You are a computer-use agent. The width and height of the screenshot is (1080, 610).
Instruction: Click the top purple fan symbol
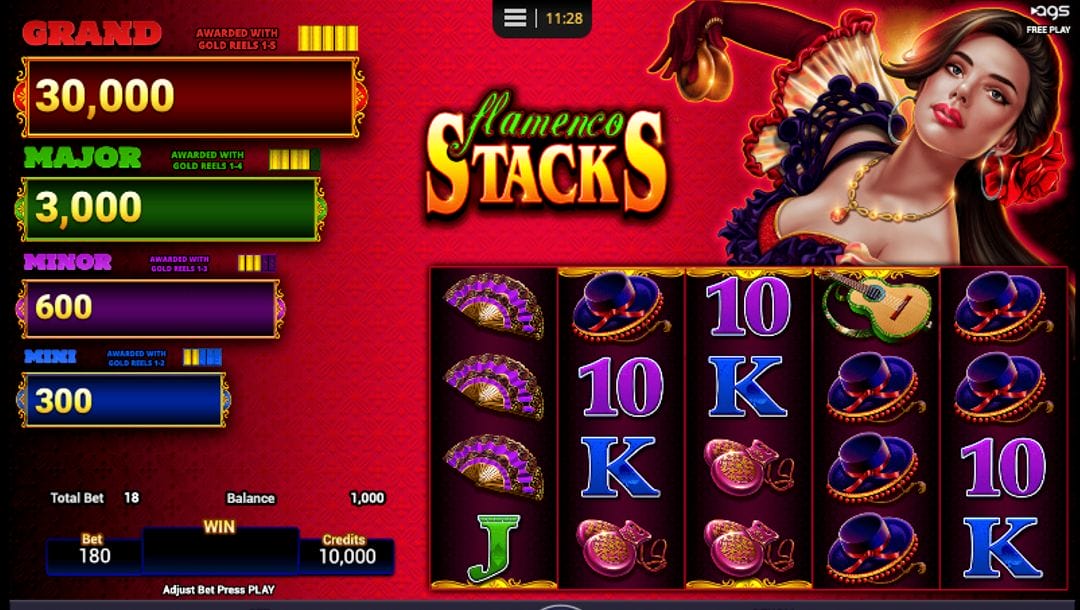[x=493, y=306]
